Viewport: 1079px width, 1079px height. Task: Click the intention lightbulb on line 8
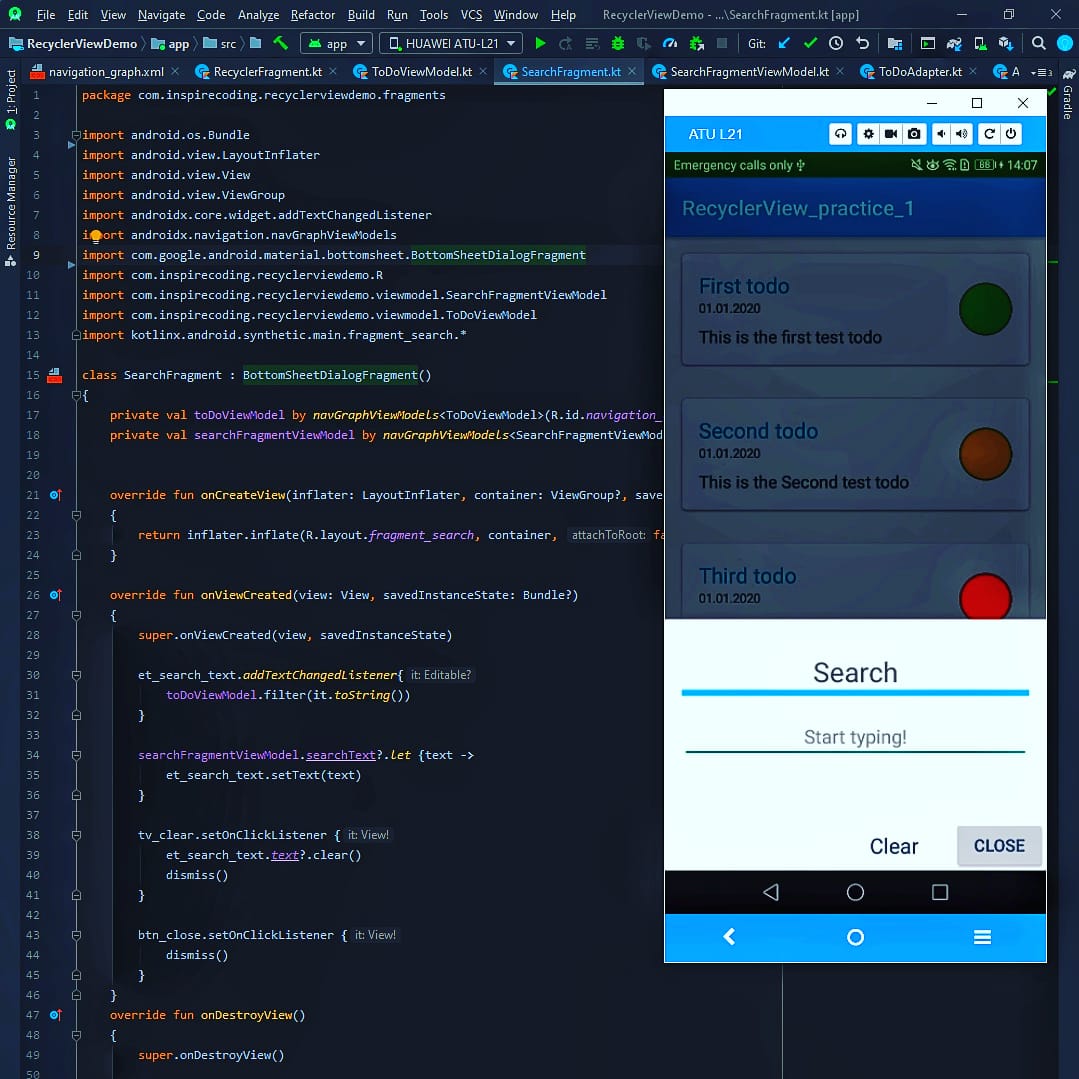[96, 236]
